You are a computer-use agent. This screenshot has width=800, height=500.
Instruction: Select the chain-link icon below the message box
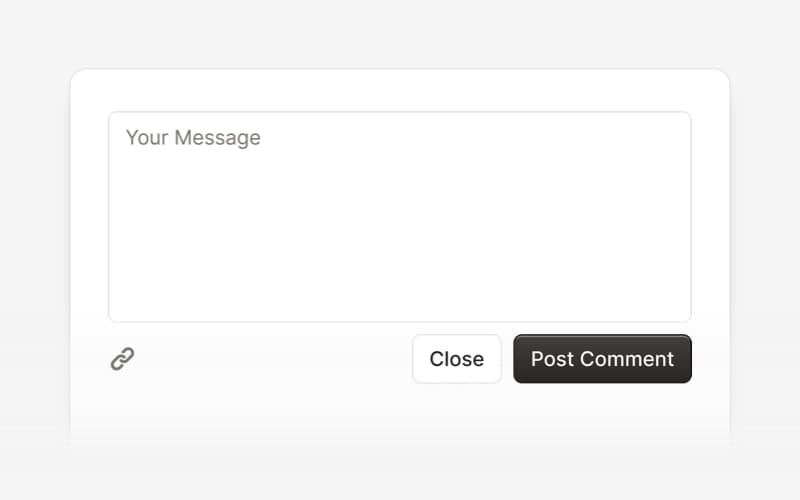(122, 359)
